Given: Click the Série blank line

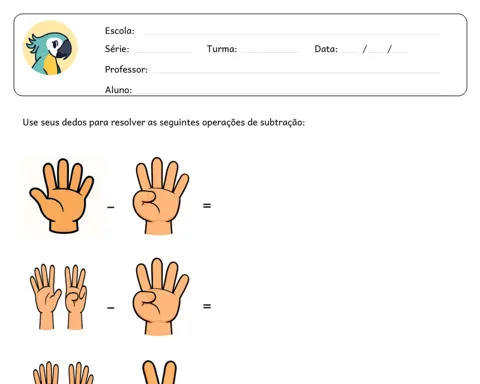Looking at the screenshot, I should (163, 52).
